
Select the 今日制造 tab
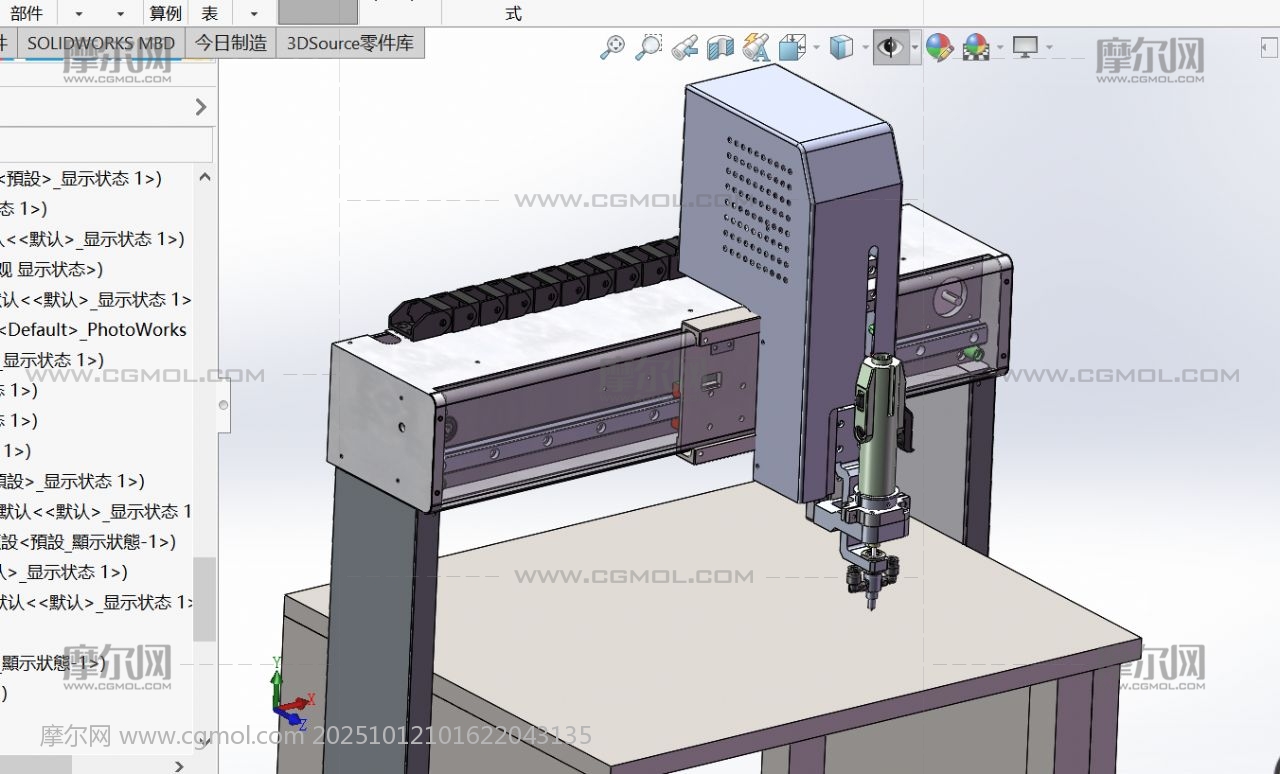pos(230,43)
